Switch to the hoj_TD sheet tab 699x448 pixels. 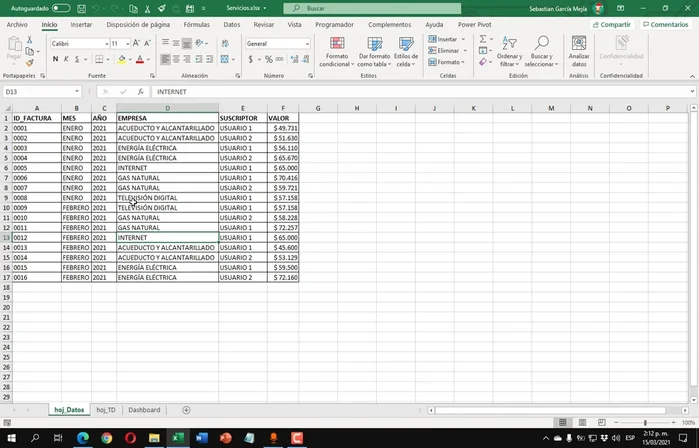106,410
